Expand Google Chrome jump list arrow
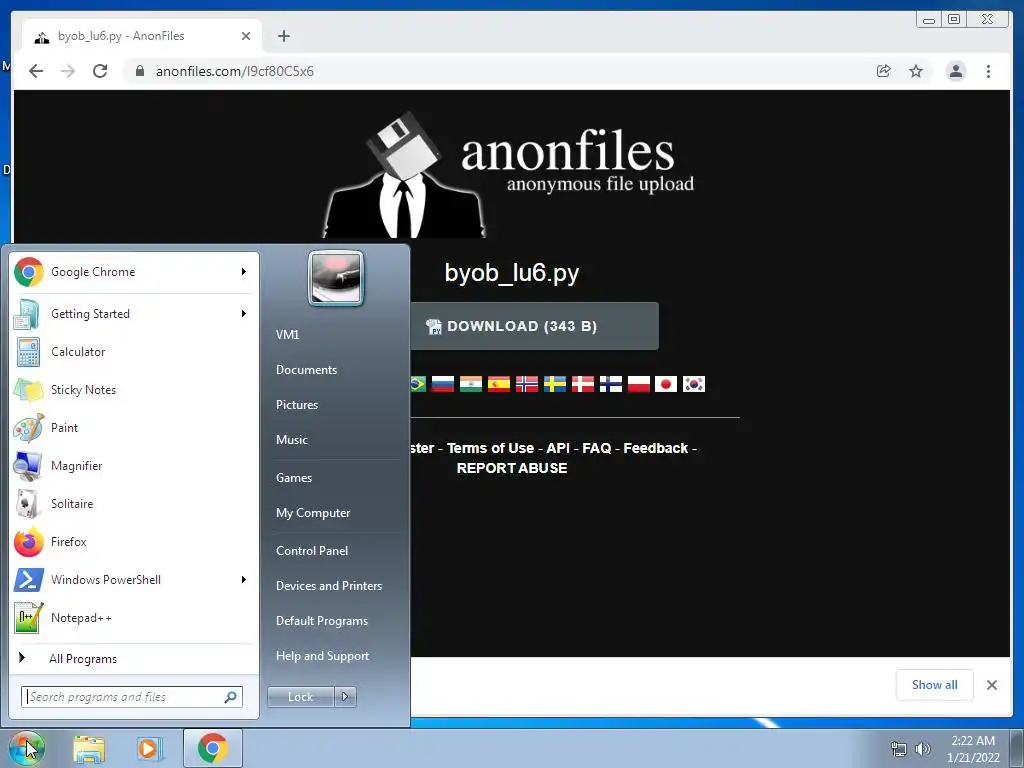The image size is (1024, 768). (244, 272)
